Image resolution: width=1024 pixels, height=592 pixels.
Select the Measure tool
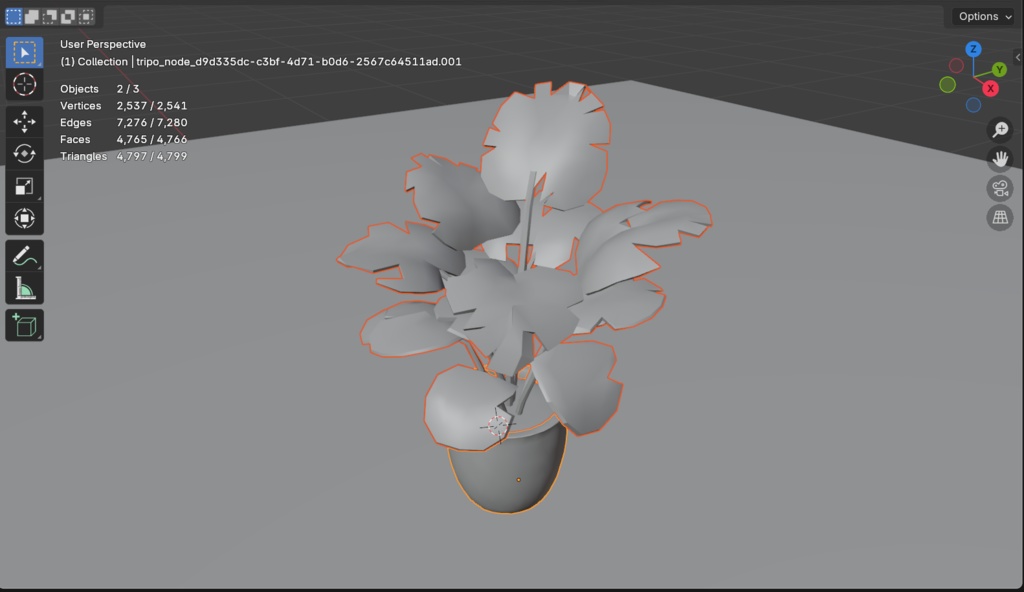24,289
